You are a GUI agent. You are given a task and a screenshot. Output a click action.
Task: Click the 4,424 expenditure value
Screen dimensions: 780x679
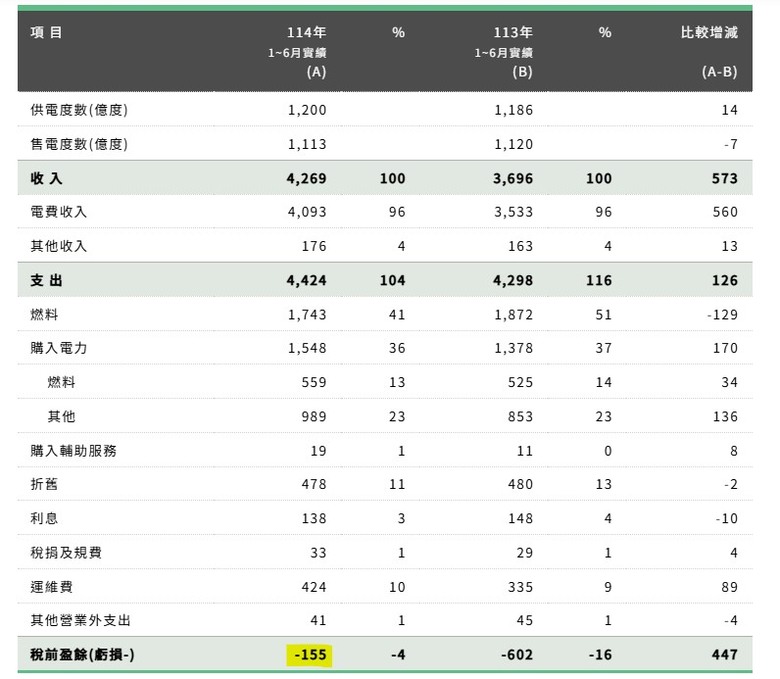(306, 281)
